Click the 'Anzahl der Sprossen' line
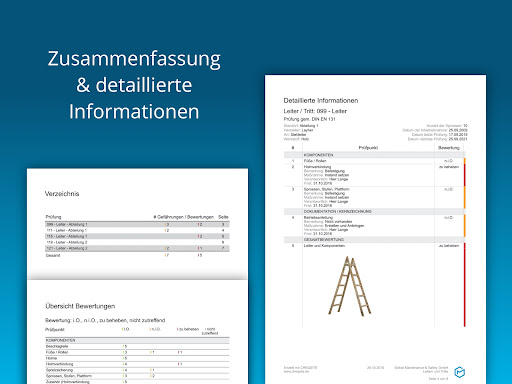 447,126
